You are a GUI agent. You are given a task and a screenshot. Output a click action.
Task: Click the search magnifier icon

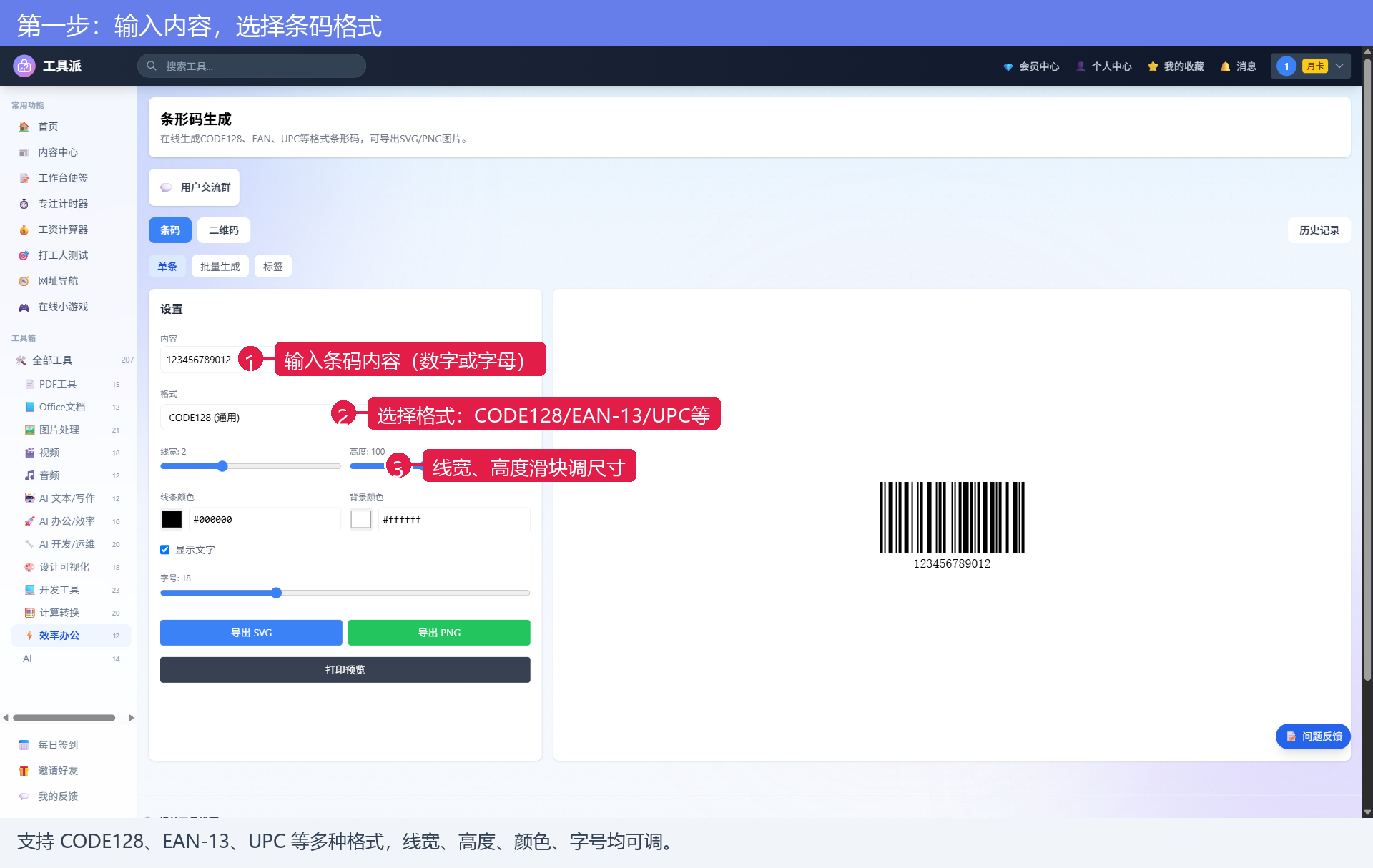(152, 66)
